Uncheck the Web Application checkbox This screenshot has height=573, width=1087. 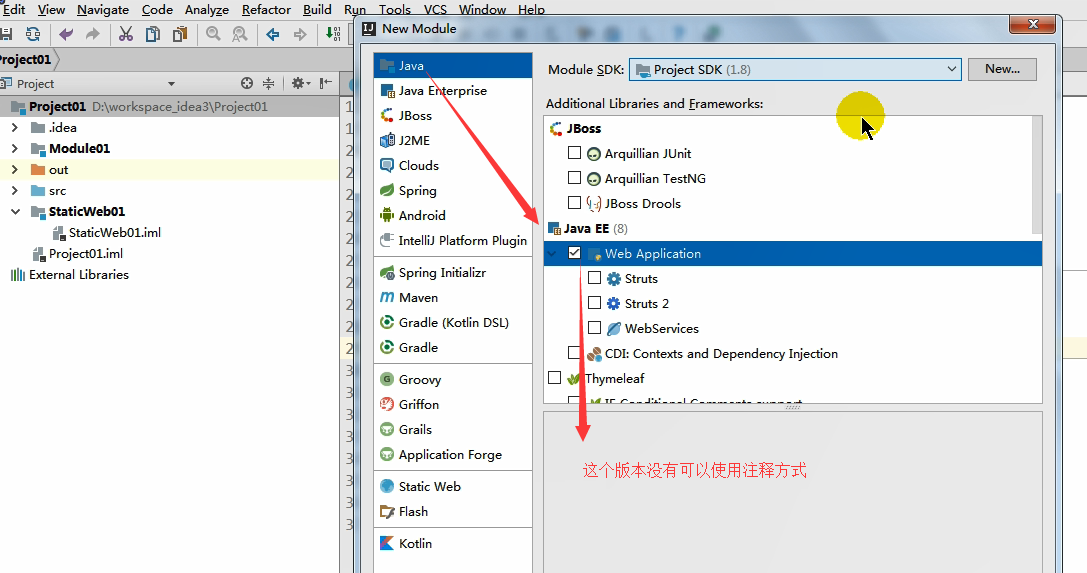[x=574, y=253]
